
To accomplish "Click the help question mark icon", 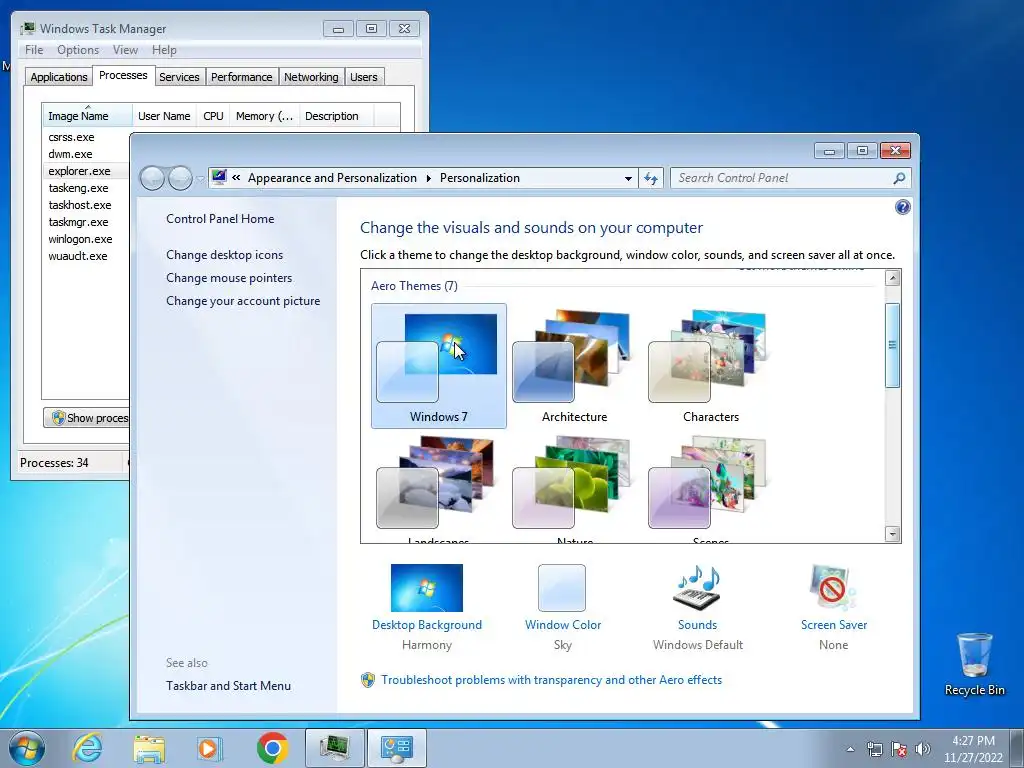I will [903, 208].
